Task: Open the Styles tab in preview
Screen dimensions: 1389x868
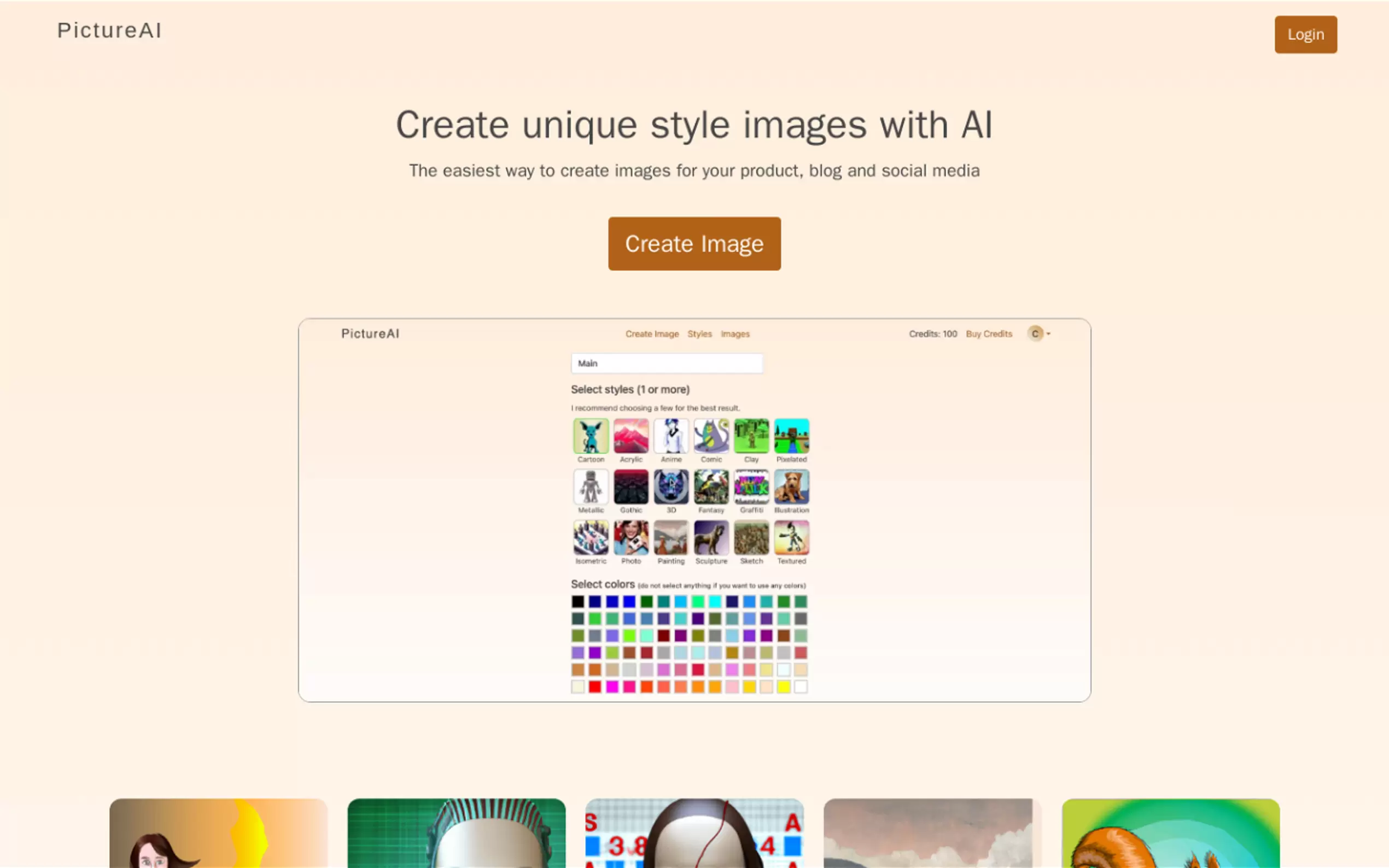Action: pos(699,334)
